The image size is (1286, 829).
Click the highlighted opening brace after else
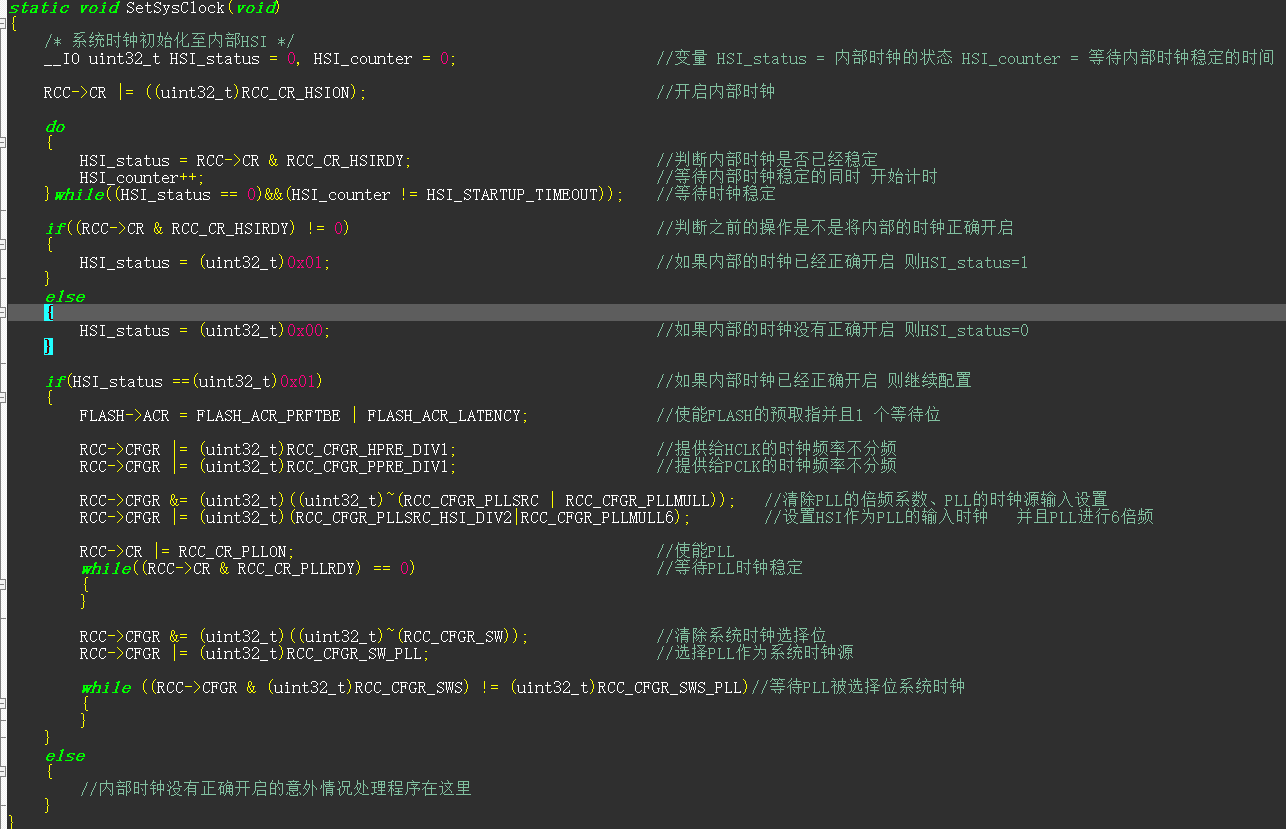(x=49, y=313)
